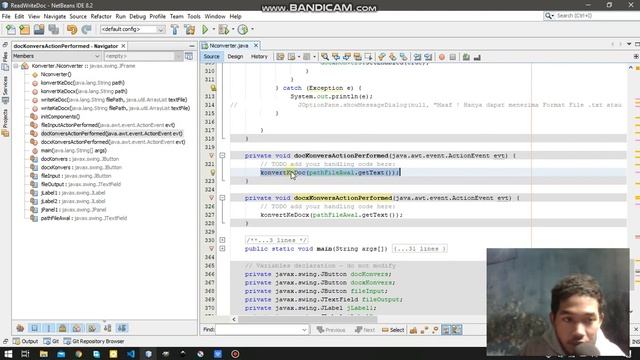The image size is (640, 360).
Task: Select initComponents() in Navigator
Action: point(60,117)
